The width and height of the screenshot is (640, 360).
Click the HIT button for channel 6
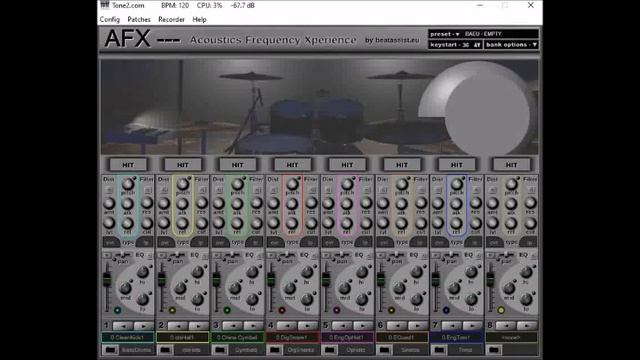pos(402,165)
